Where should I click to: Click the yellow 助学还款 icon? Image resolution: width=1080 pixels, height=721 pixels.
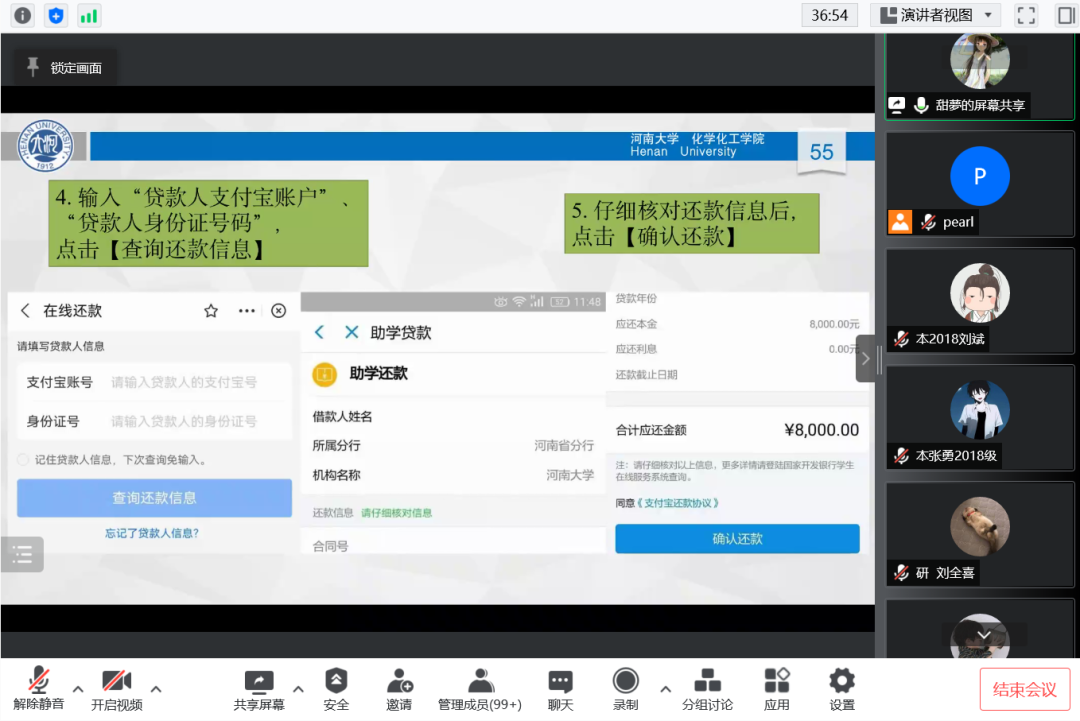tap(324, 374)
